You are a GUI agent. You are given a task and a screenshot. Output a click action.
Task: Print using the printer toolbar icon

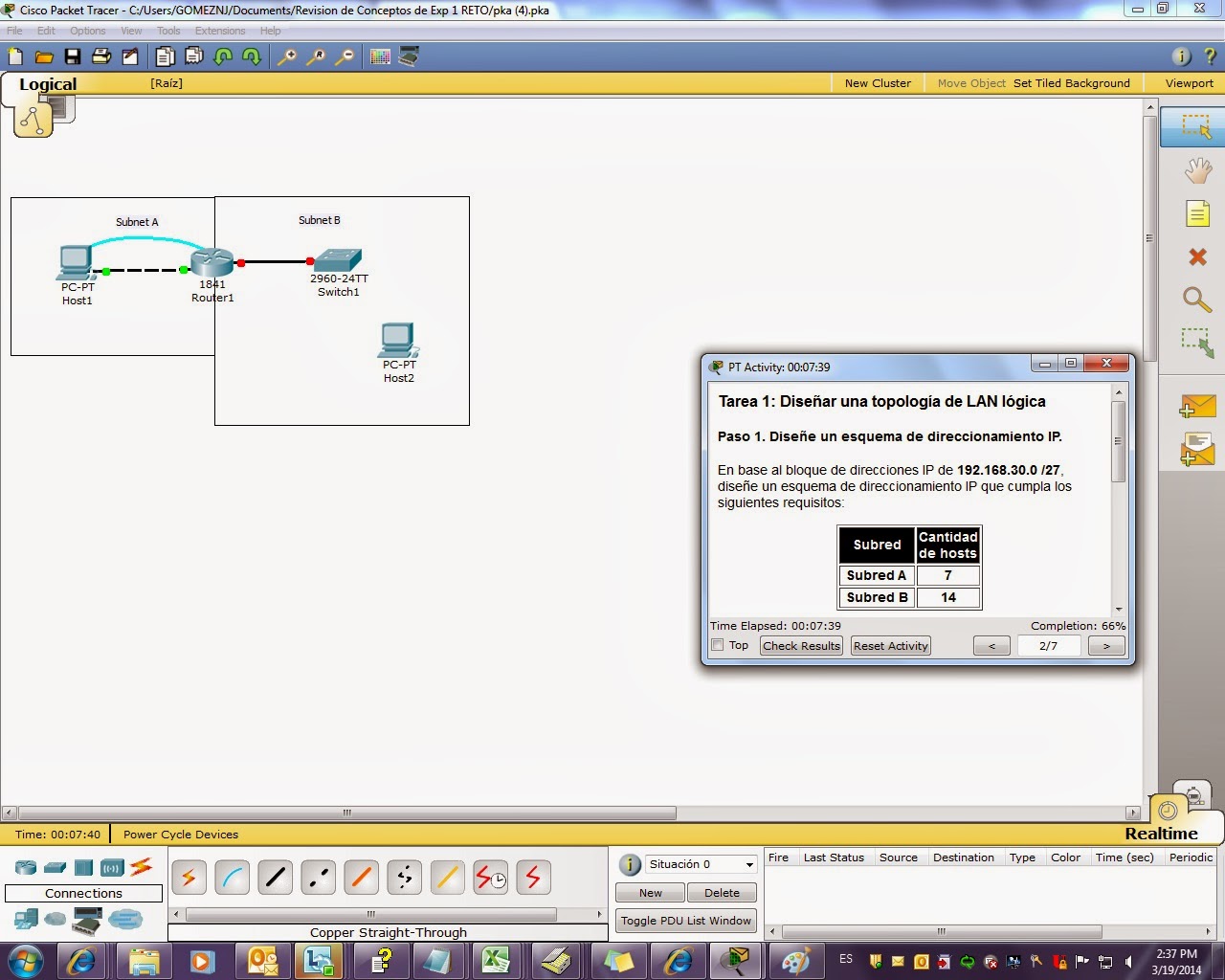(x=101, y=56)
